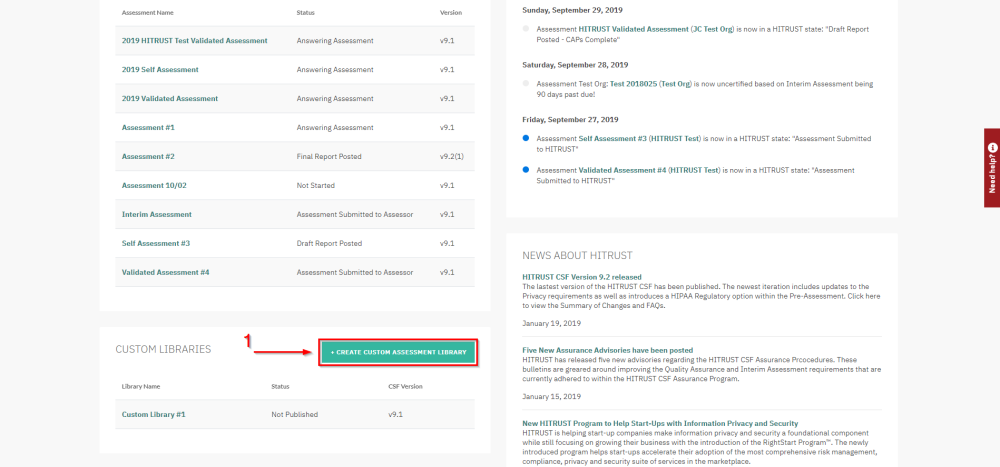This screenshot has width=1000, height=467.
Task: Select 'Final Report Posted' status text
Action: click(329, 156)
